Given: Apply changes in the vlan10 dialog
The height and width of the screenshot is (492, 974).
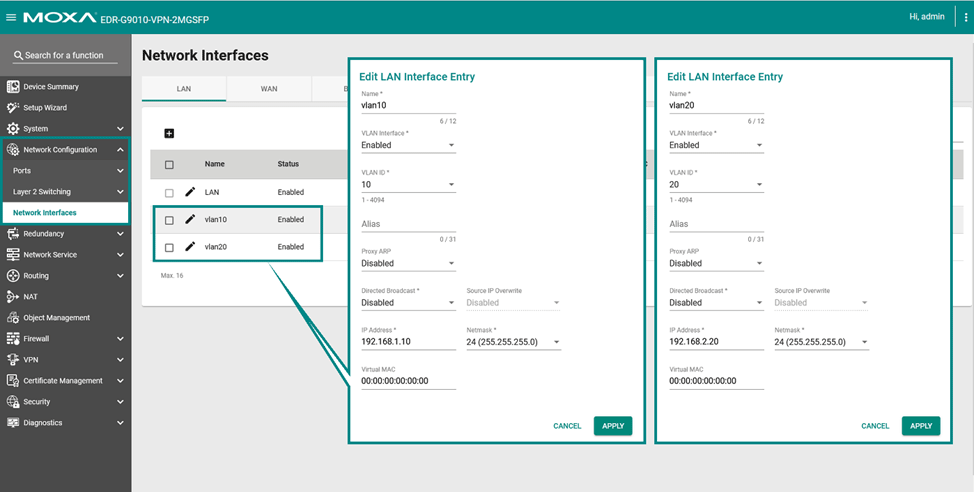Looking at the screenshot, I should coord(613,426).
